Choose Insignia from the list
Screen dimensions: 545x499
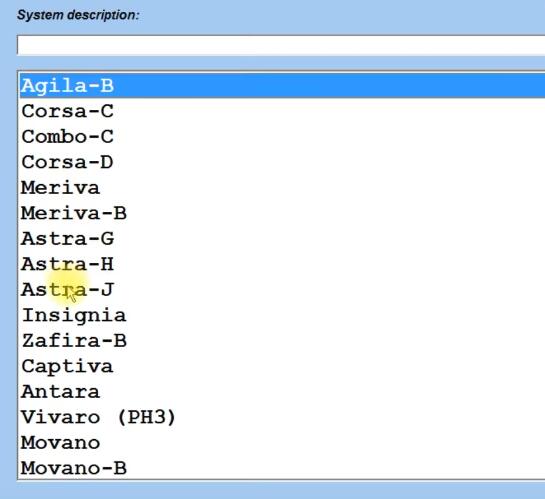(74, 316)
